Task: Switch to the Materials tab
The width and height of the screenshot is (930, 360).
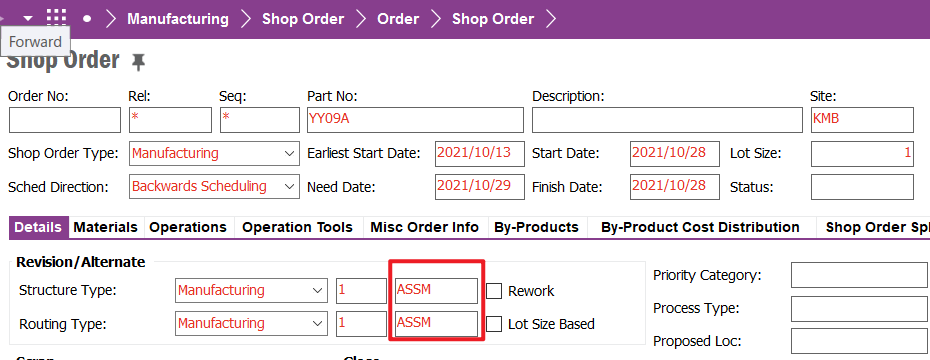Action: pos(106,227)
